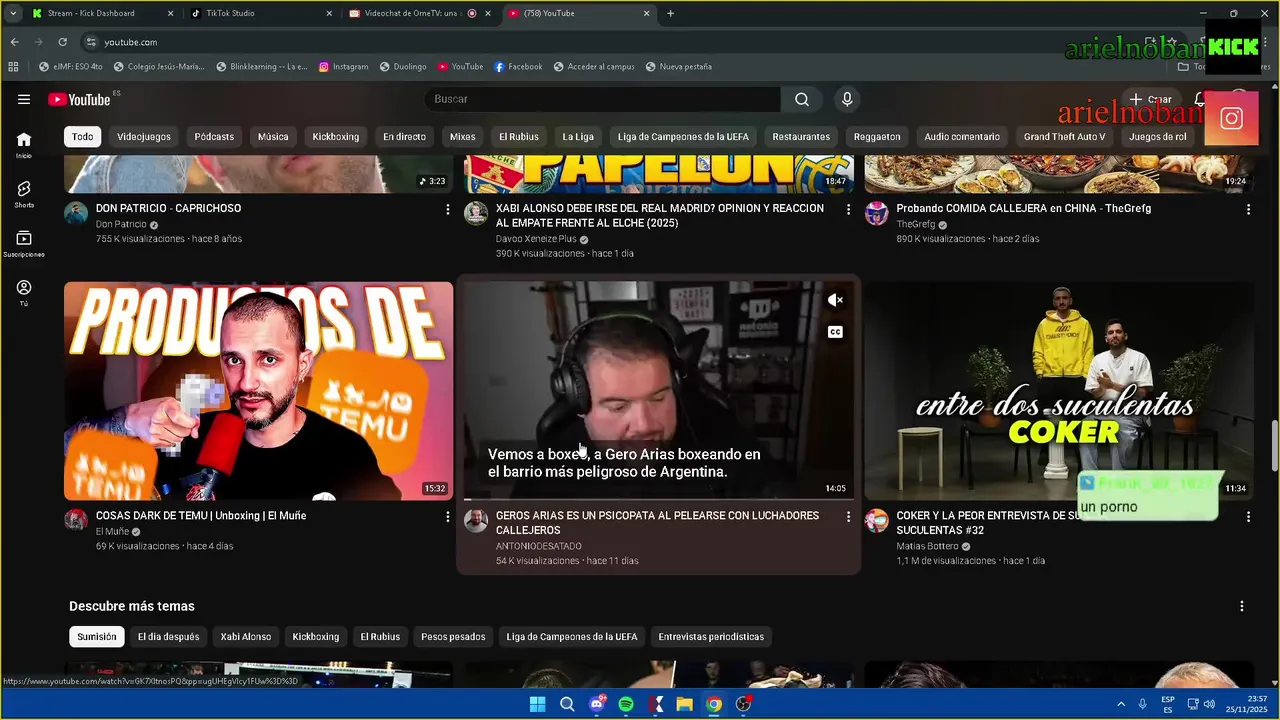Screen dimensions: 1280x720
Task: Select the Reggaeton filter chip
Action: click(x=877, y=137)
